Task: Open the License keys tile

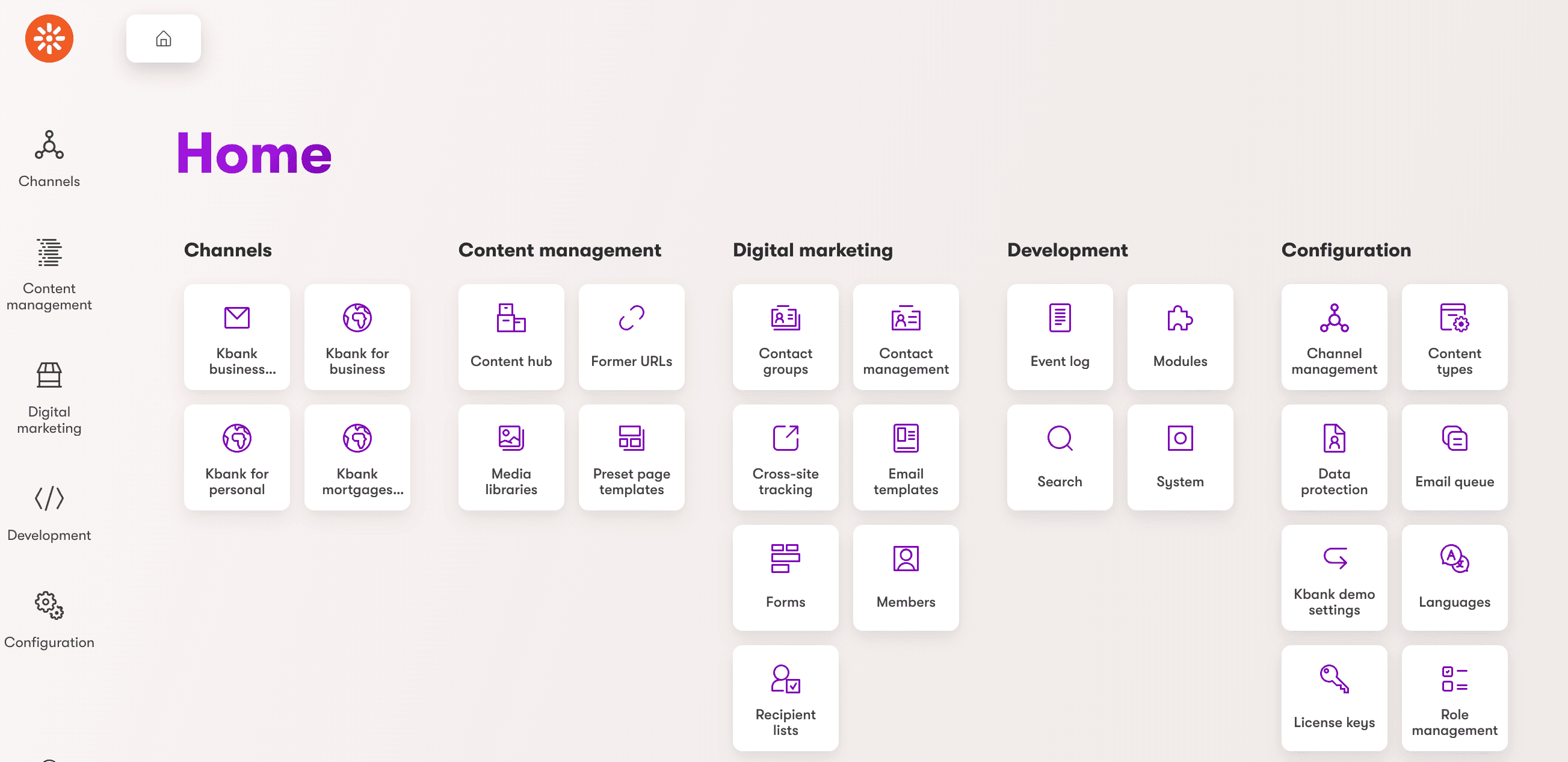Action: (1335, 698)
